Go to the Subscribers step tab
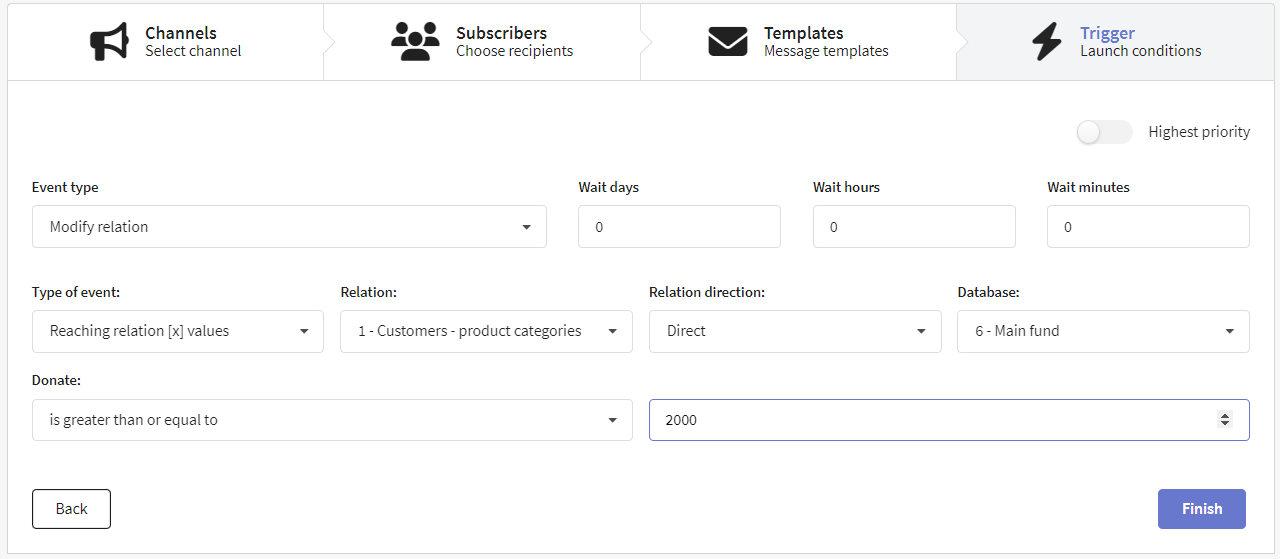This screenshot has height=559, width=1280. tap(482, 42)
